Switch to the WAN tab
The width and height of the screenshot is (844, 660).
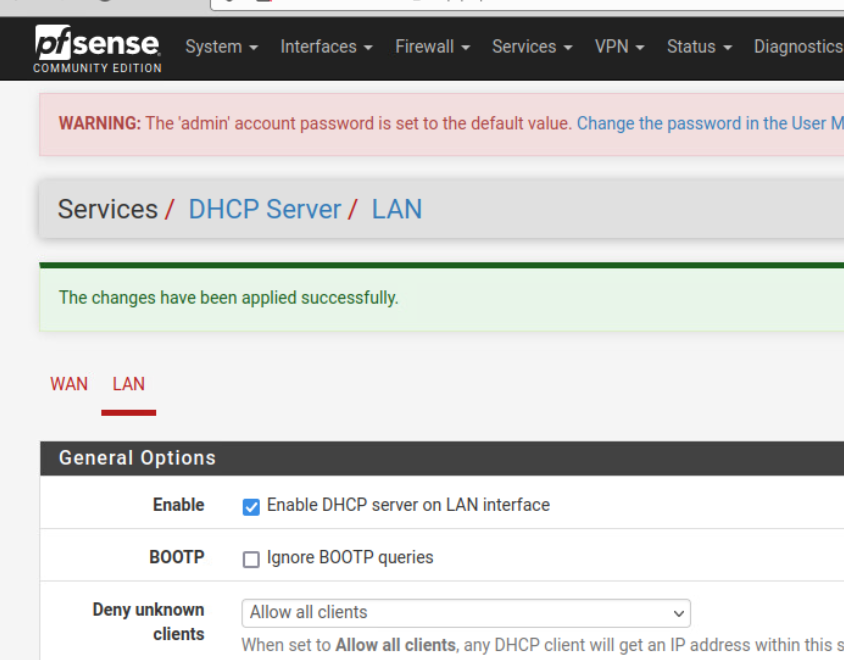tap(69, 384)
